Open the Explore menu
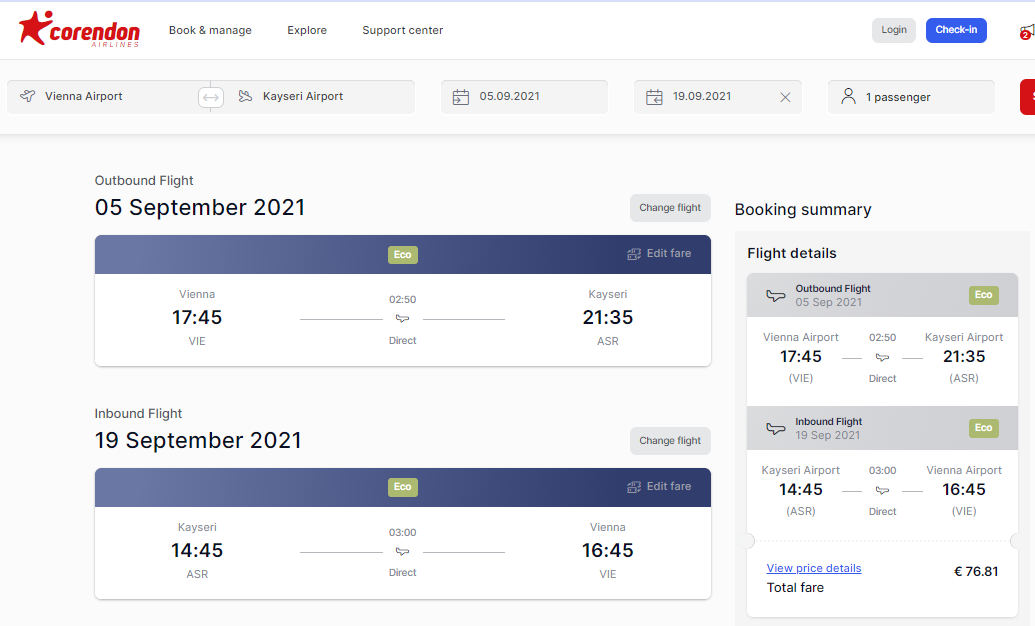 point(307,30)
